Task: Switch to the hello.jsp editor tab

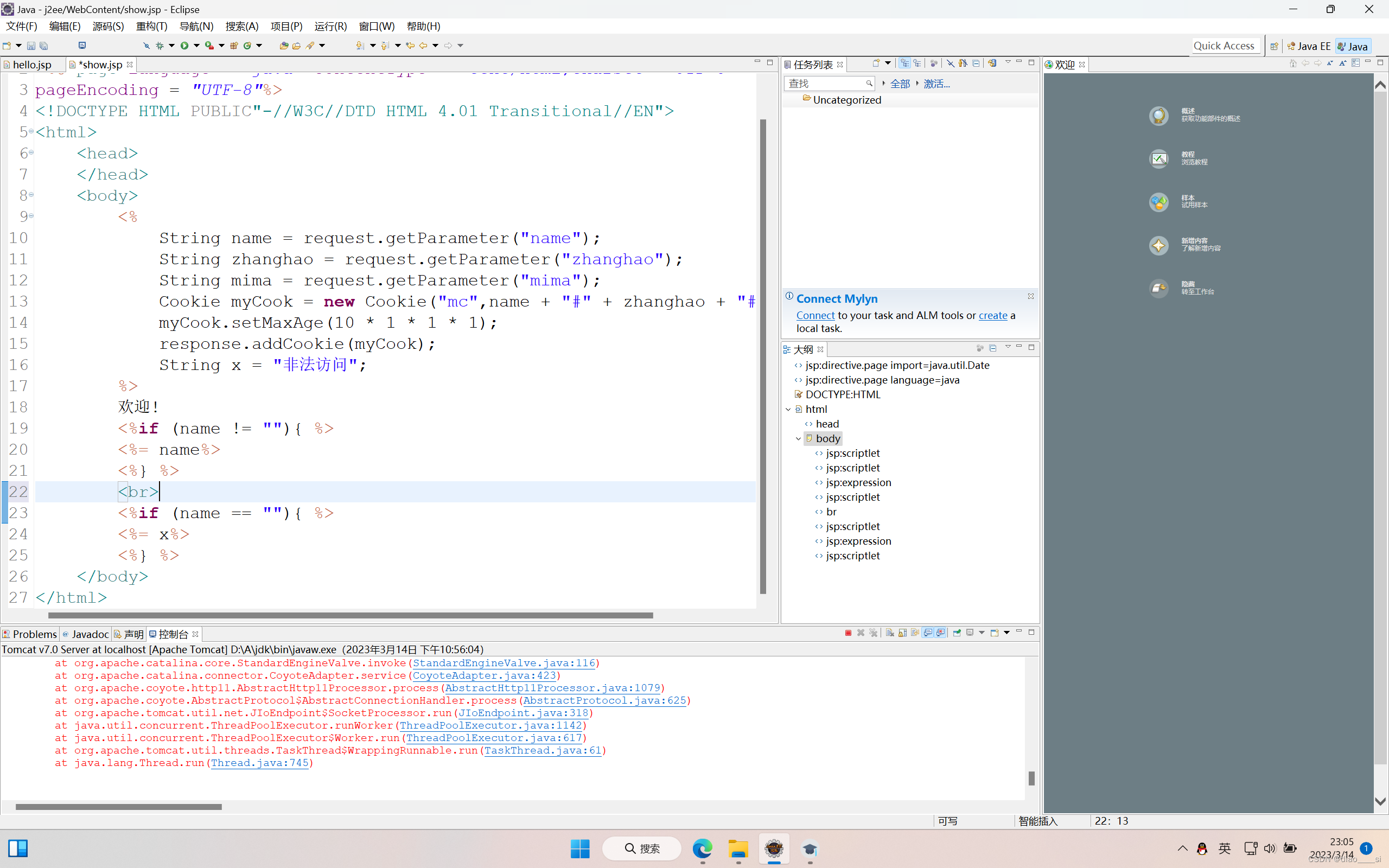Action: click(x=31, y=65)
